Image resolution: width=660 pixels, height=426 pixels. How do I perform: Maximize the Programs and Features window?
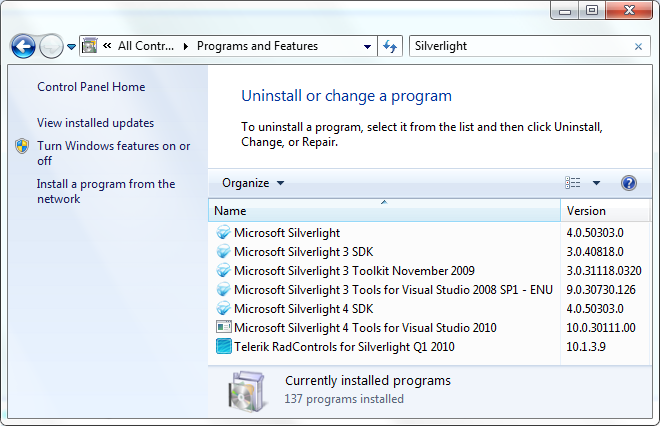point(592,11)
